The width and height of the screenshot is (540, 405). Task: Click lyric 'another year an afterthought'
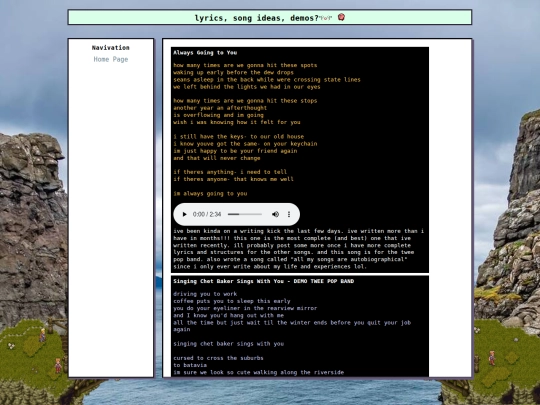pyautogui.click(x=220, y=108)
